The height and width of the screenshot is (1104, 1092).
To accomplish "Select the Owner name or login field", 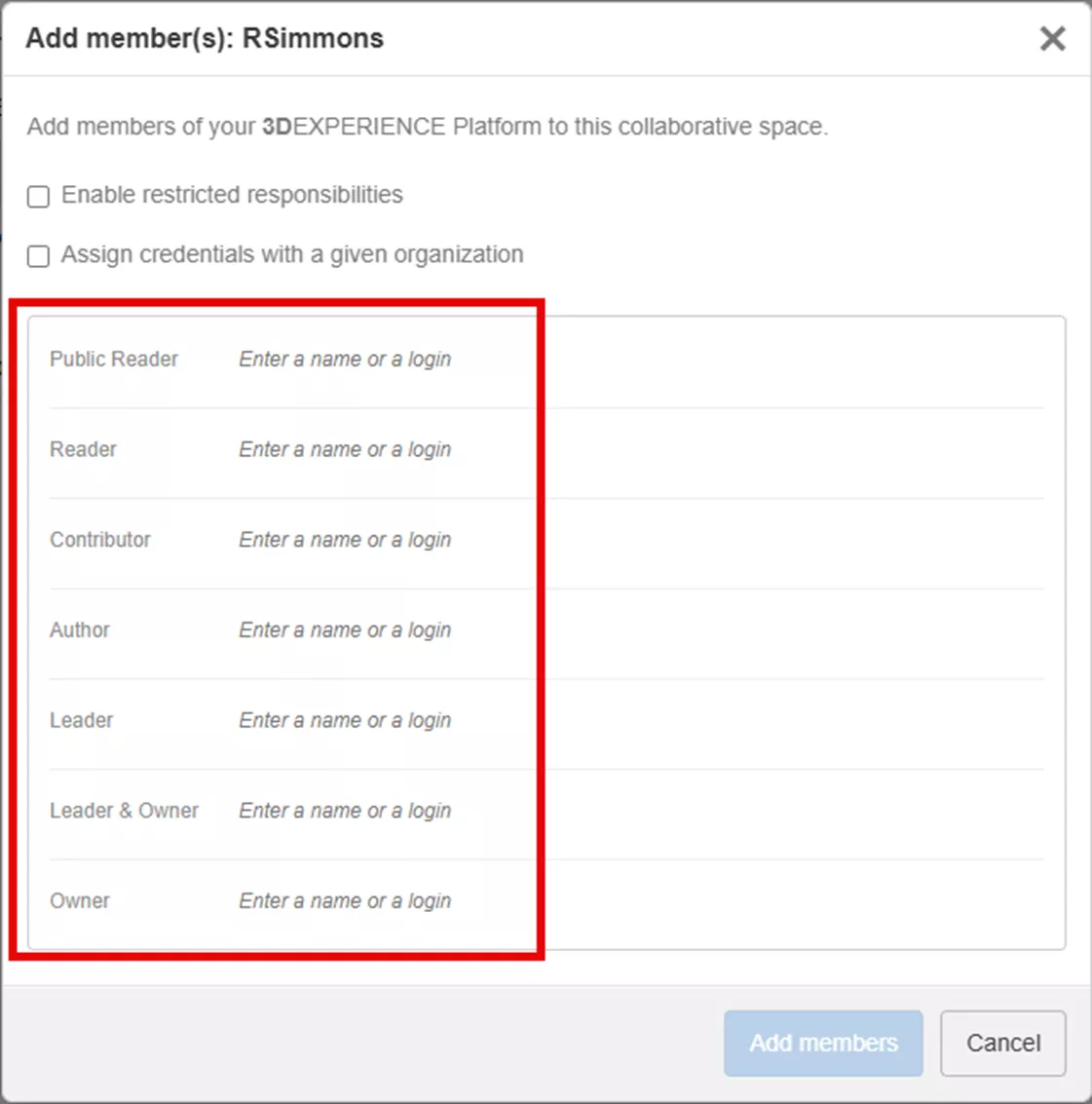I will click(345, 901).
